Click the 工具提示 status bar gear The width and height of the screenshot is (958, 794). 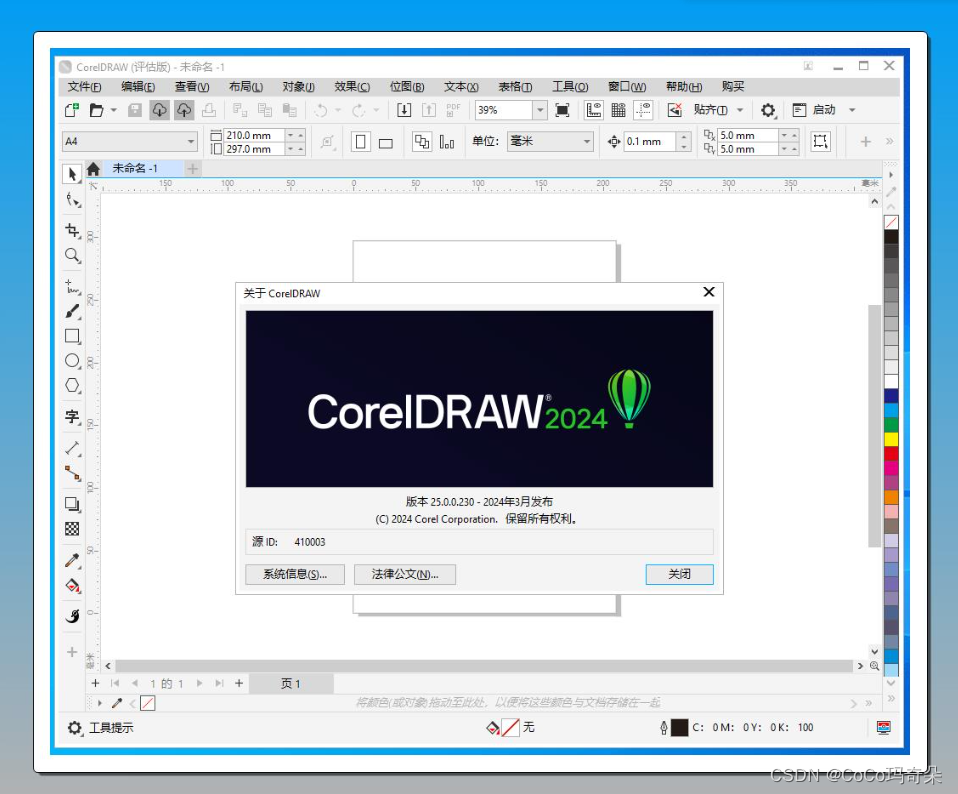[75, 727]
